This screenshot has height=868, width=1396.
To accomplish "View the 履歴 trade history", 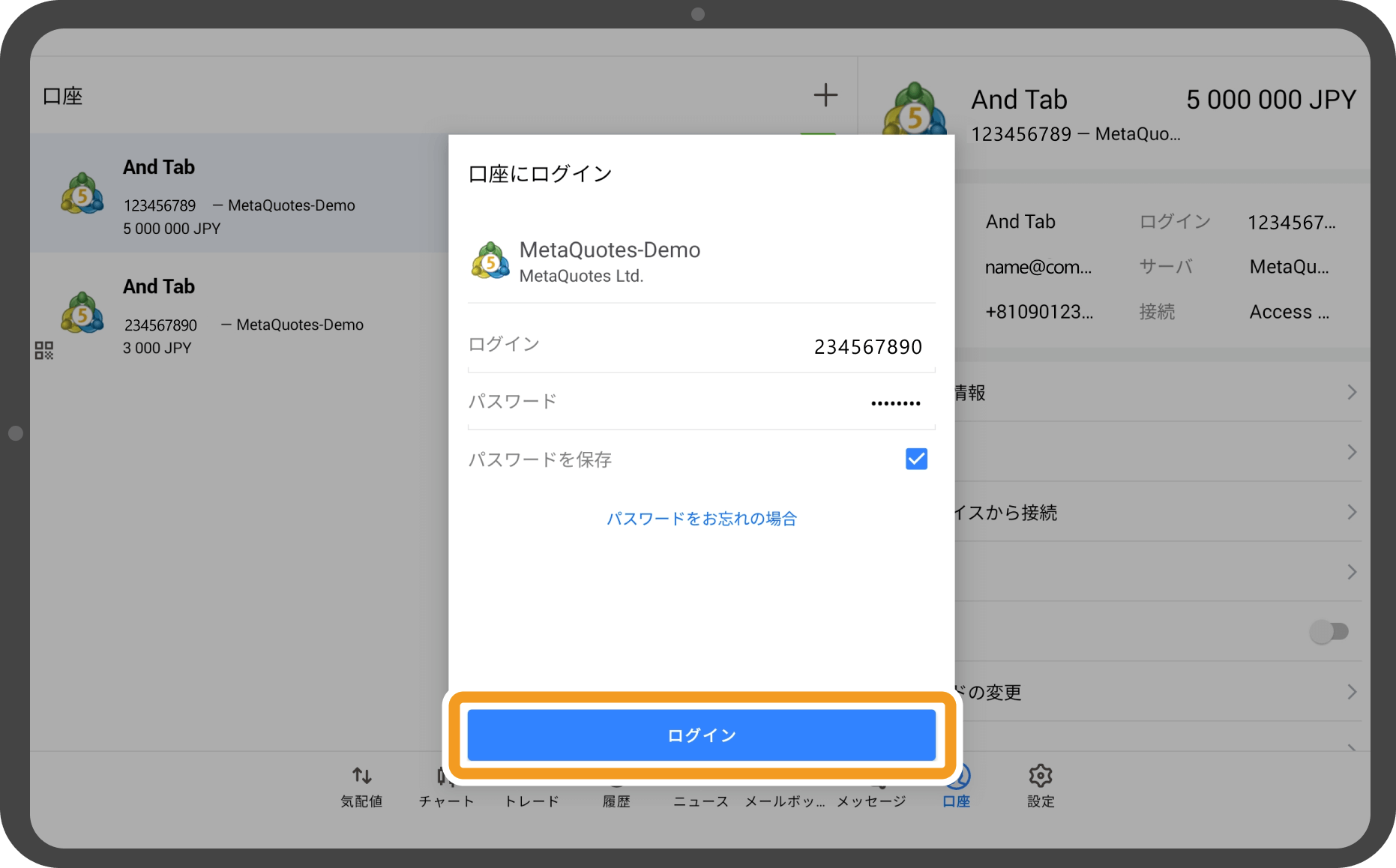I will point(616,786).
